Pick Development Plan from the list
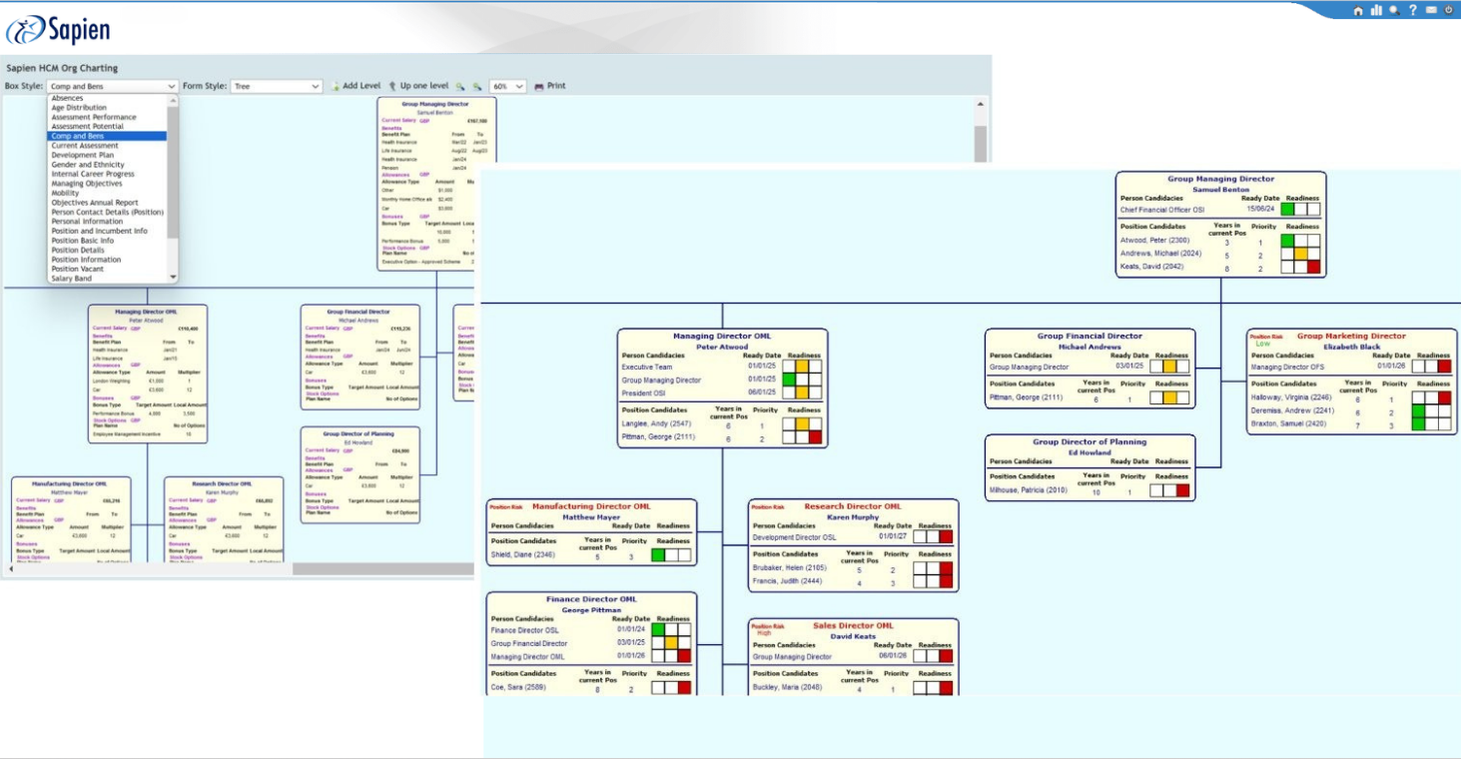This screenshot has height=759, width=1461. click(x=82, y=155)
